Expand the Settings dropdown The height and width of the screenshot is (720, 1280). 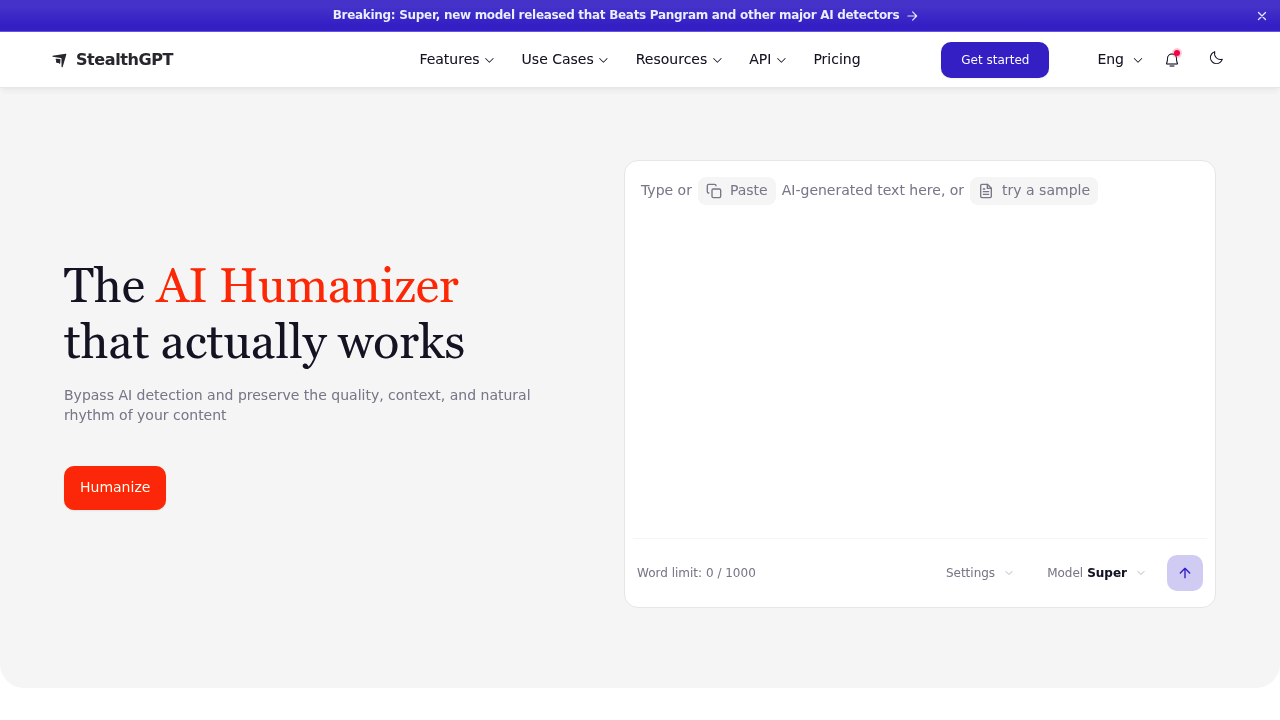[x=980, y=573]
